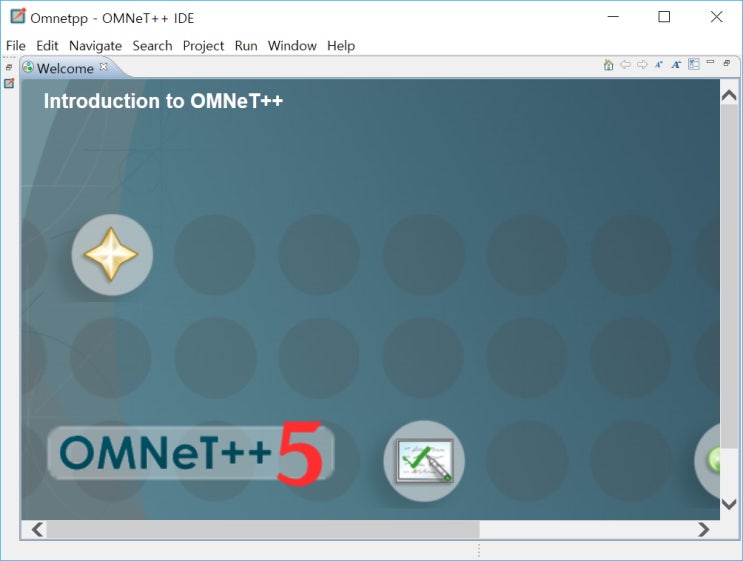Click the OMNeT++ 5 logo
The height and width of the screenshot is (561, 743).
click(x=190, y=454)
